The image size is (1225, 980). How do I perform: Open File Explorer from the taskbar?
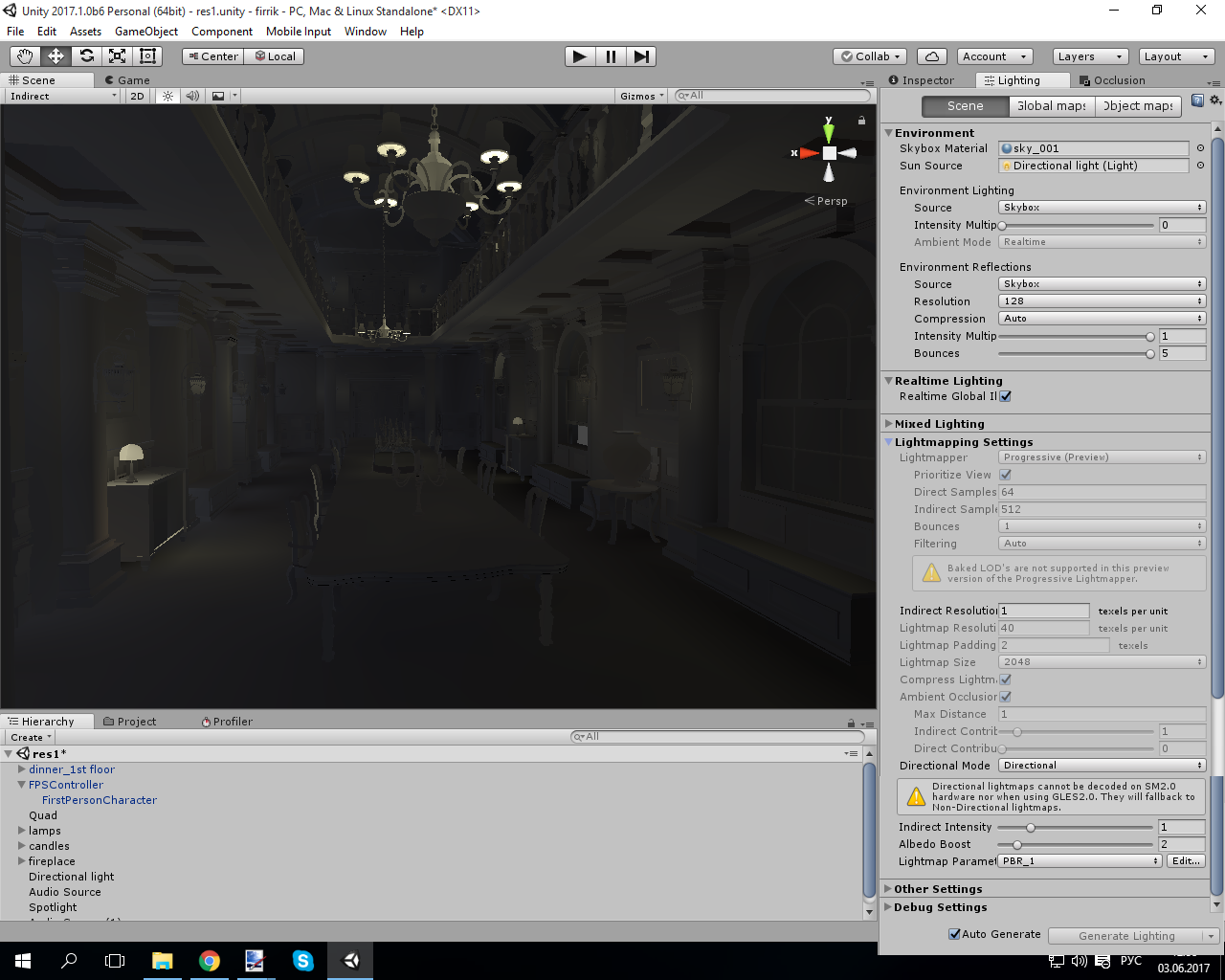point(162,961)
